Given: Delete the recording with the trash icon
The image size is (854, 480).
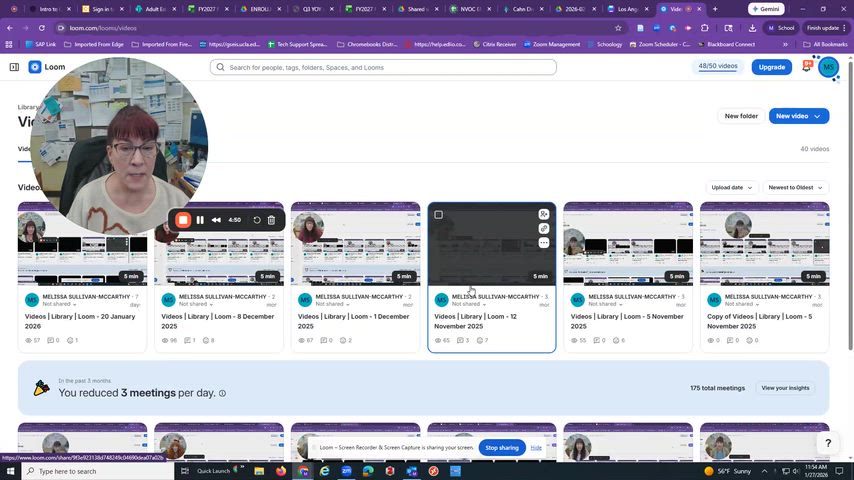Looking at the screenshot, I should [271, 220].
